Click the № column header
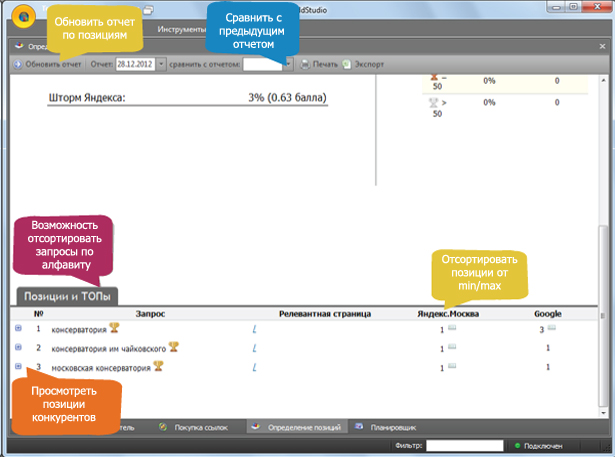 [38, 314]
